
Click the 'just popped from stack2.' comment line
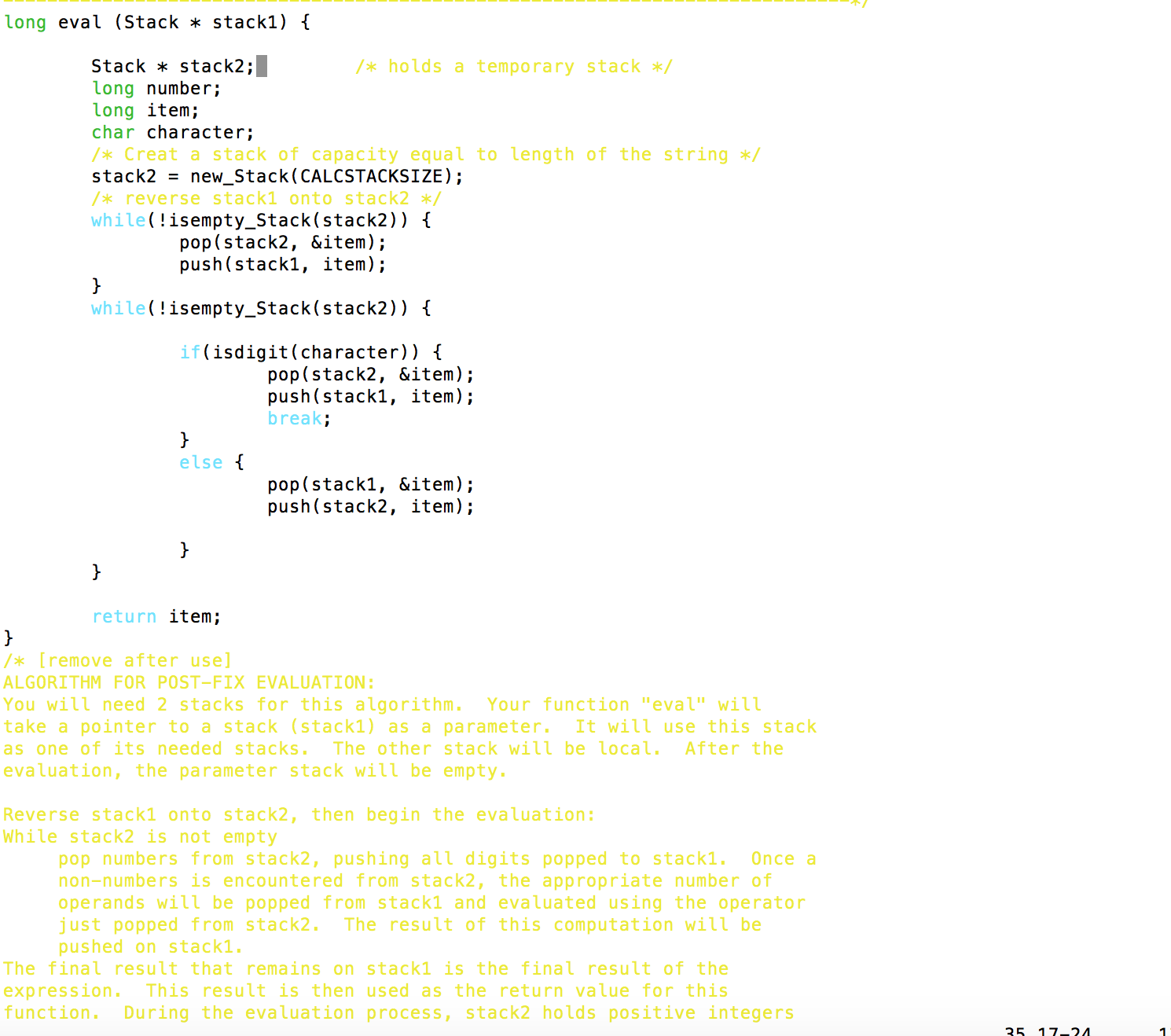pyautogui.click(x=409, y=925)
